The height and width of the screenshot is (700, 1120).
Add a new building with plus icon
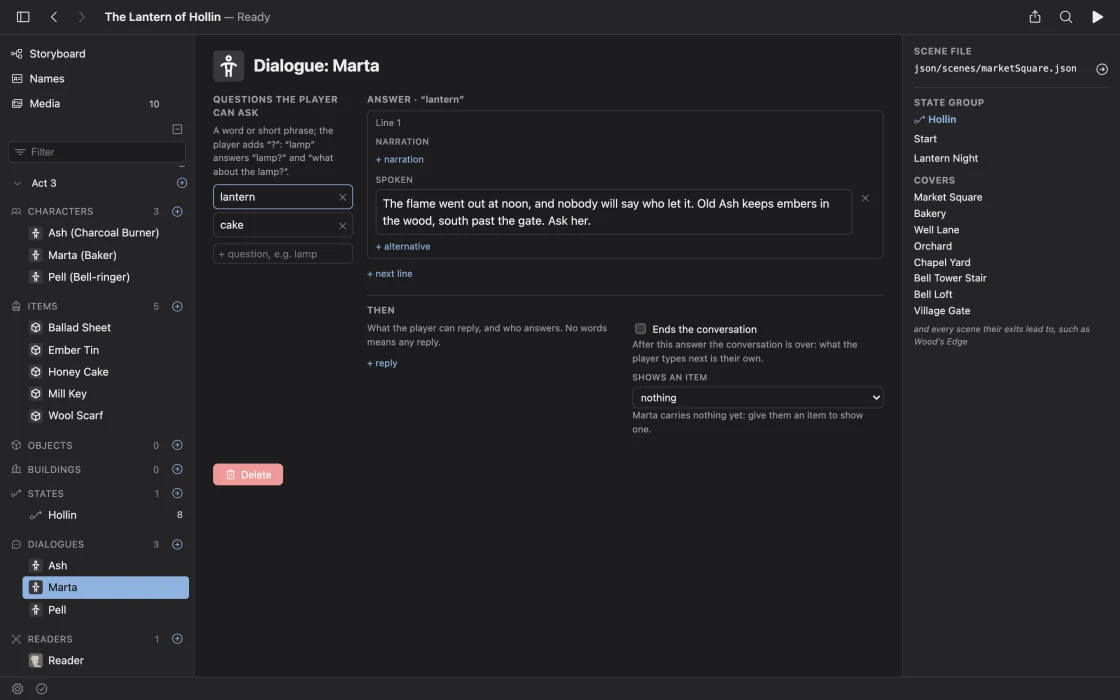[x=177, y=469]
